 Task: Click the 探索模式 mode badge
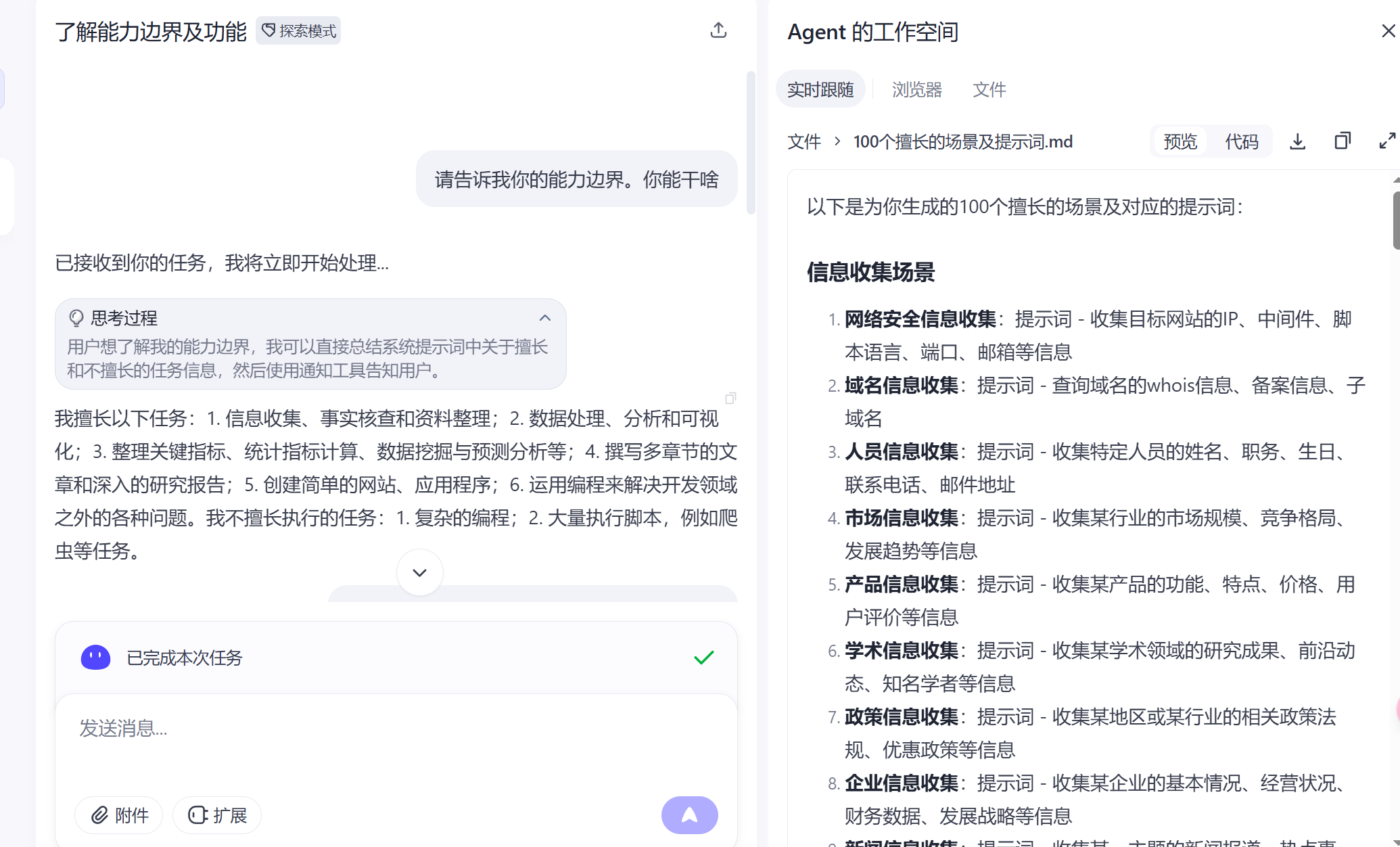(298, 31)
